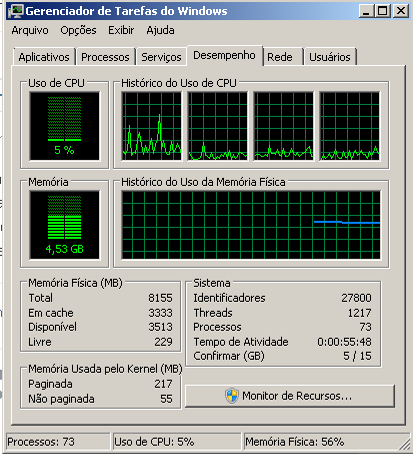Click status bar text Memória Física: 56%
This screenshot has width=413, height=454.
click(x=295, y=442)
